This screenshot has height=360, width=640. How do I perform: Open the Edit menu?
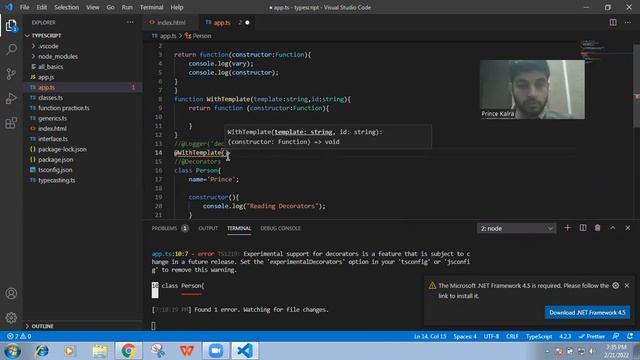click(x=41, y=7)
